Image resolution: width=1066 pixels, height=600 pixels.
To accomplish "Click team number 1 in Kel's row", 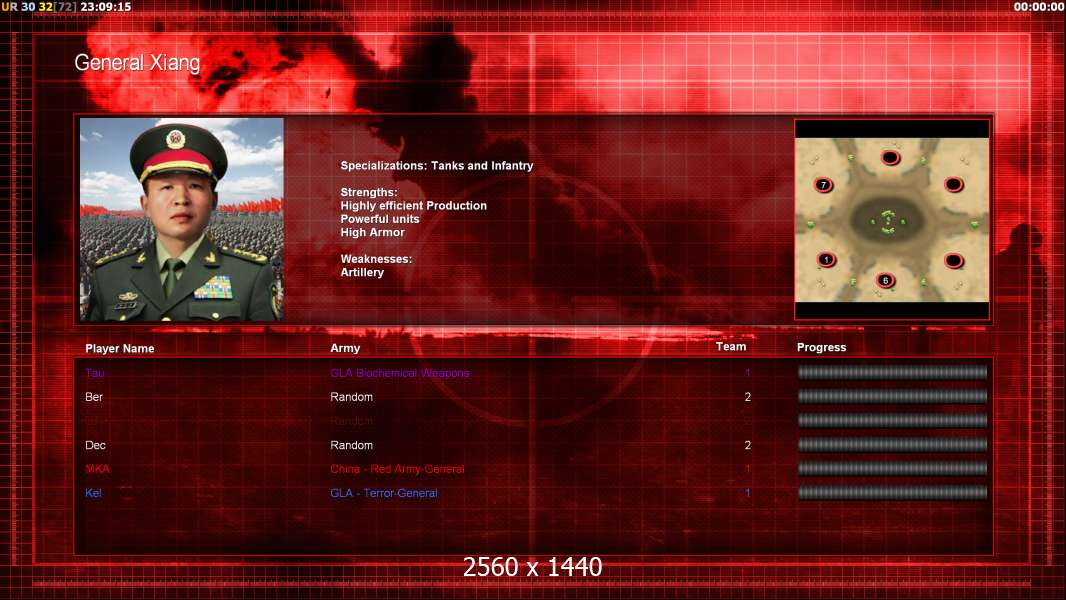I will point(747,493).
